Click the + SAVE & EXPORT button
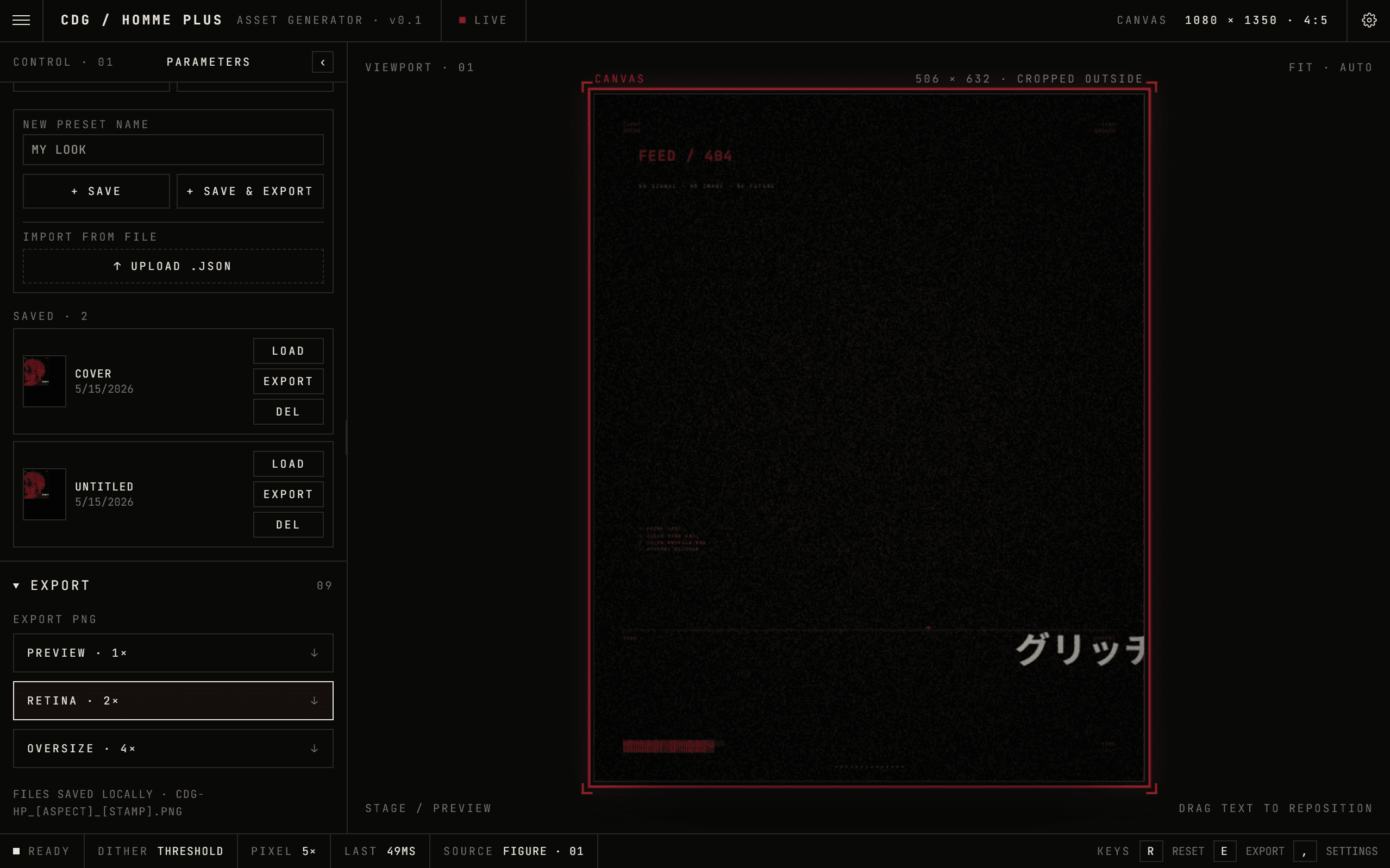 (251, 191)
